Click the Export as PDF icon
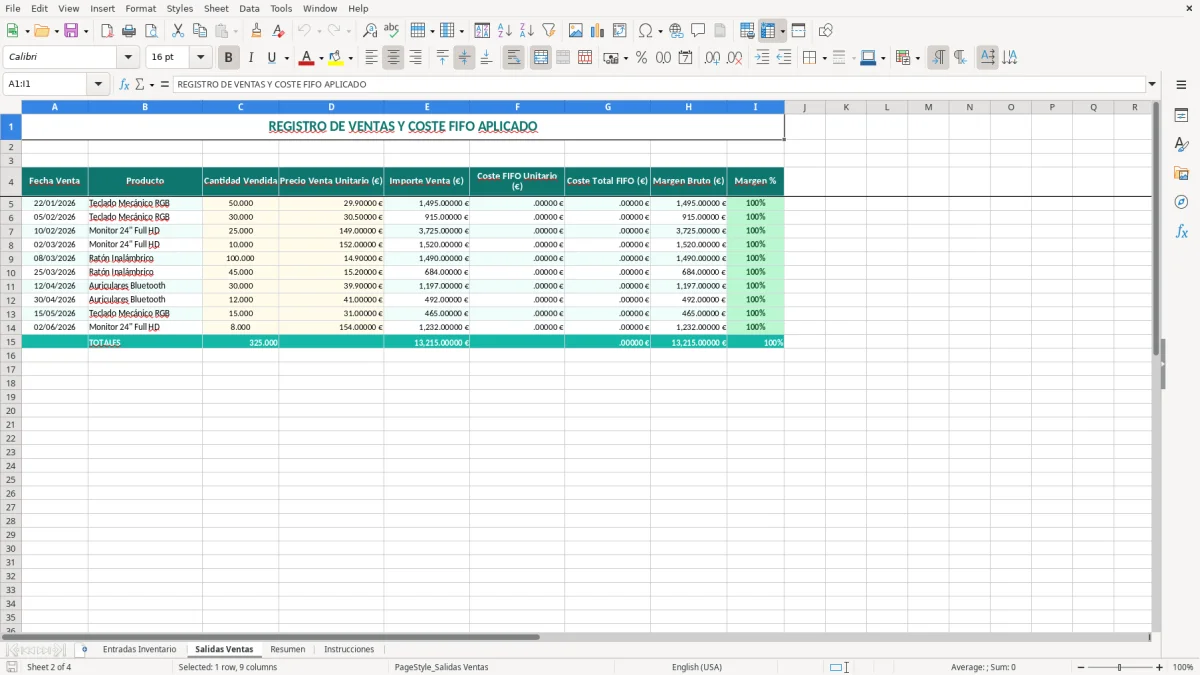1200x675 pixels. click(x=107, y=31)
